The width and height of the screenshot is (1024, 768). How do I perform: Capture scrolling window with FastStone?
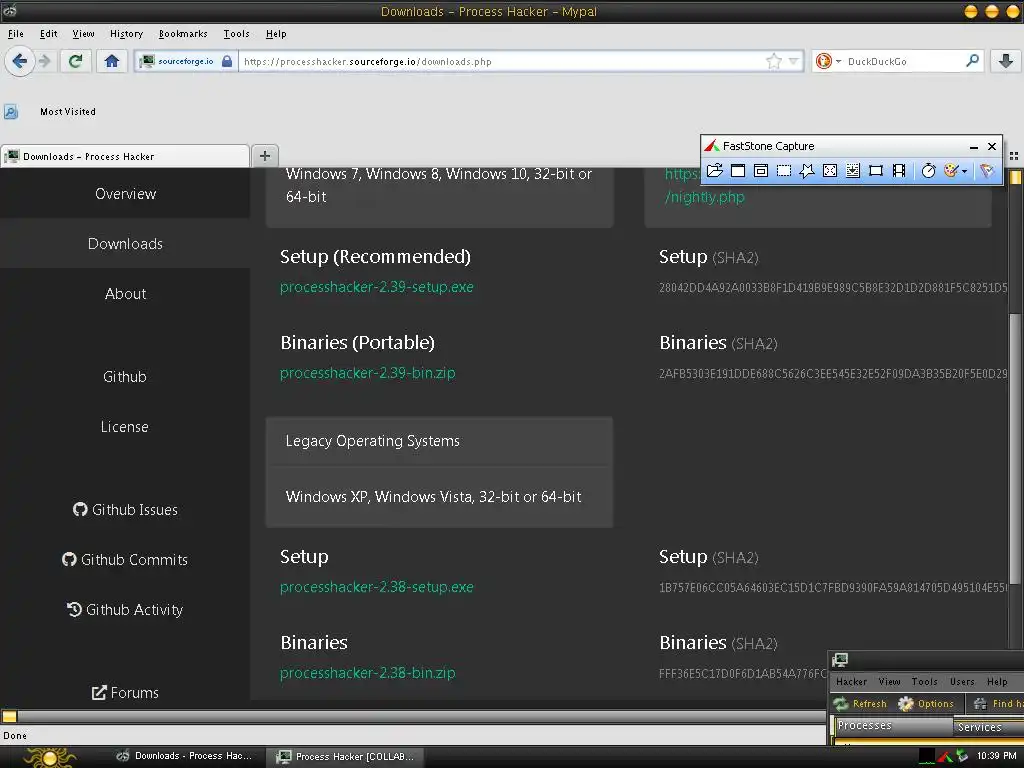(x=853, y=170)
